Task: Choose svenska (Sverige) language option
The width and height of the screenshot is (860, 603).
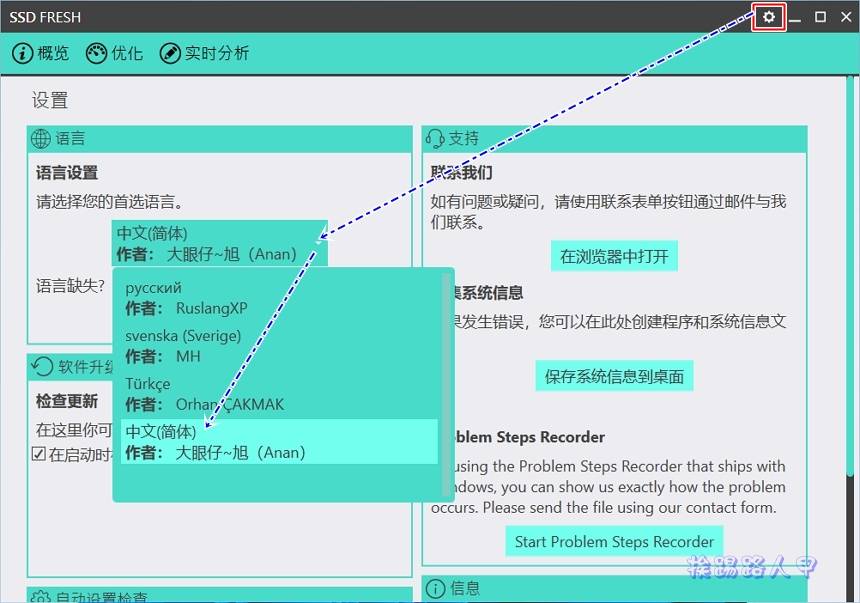Action: [279, 346]
